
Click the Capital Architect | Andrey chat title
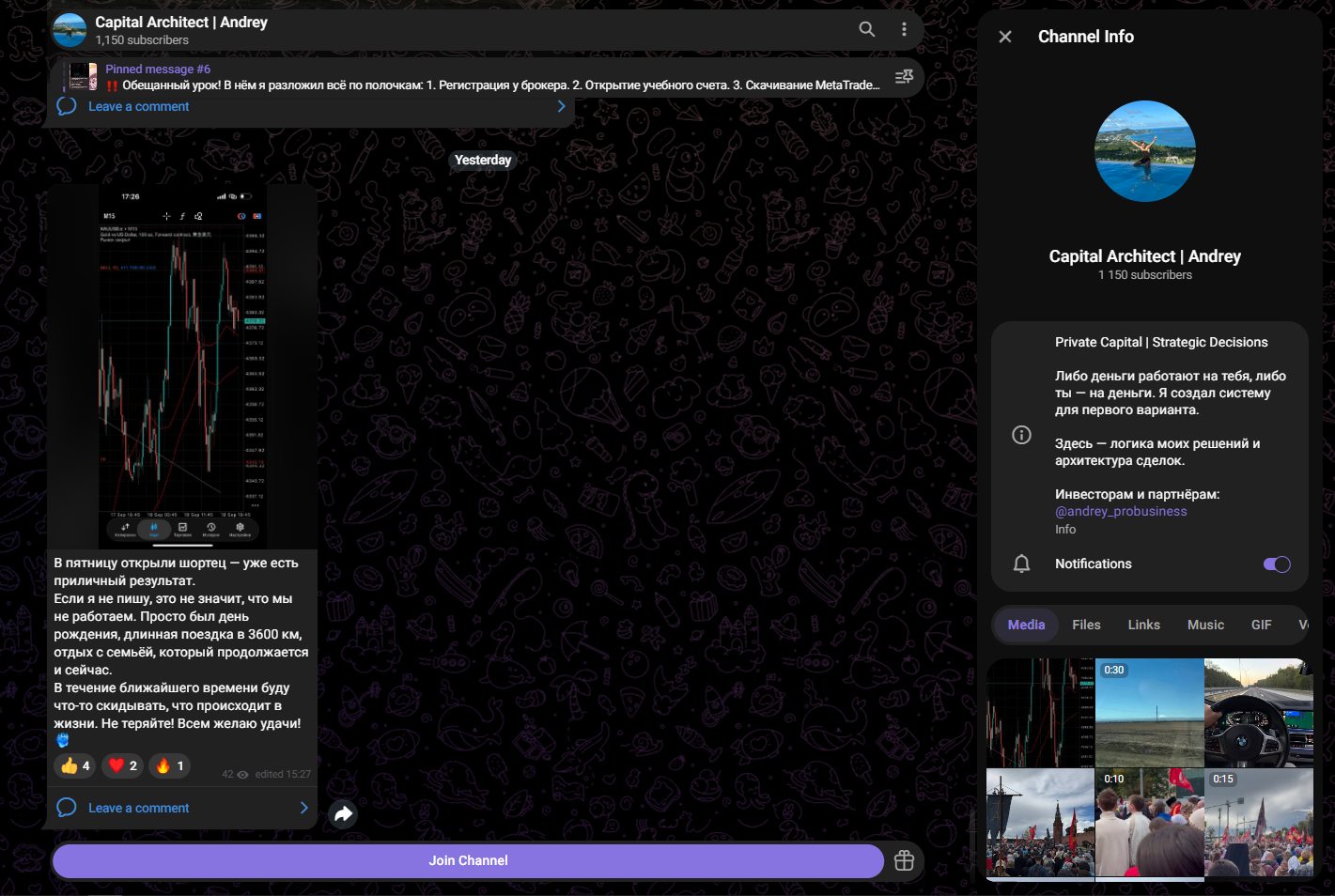pyautogui.click(x=181, y=22)
